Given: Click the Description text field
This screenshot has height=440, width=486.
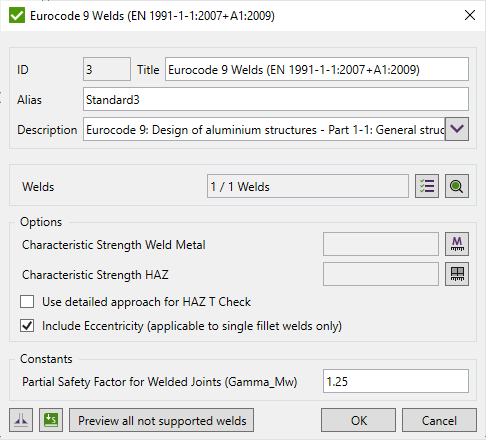Looking at the screenshot, I should coord(264,129).
